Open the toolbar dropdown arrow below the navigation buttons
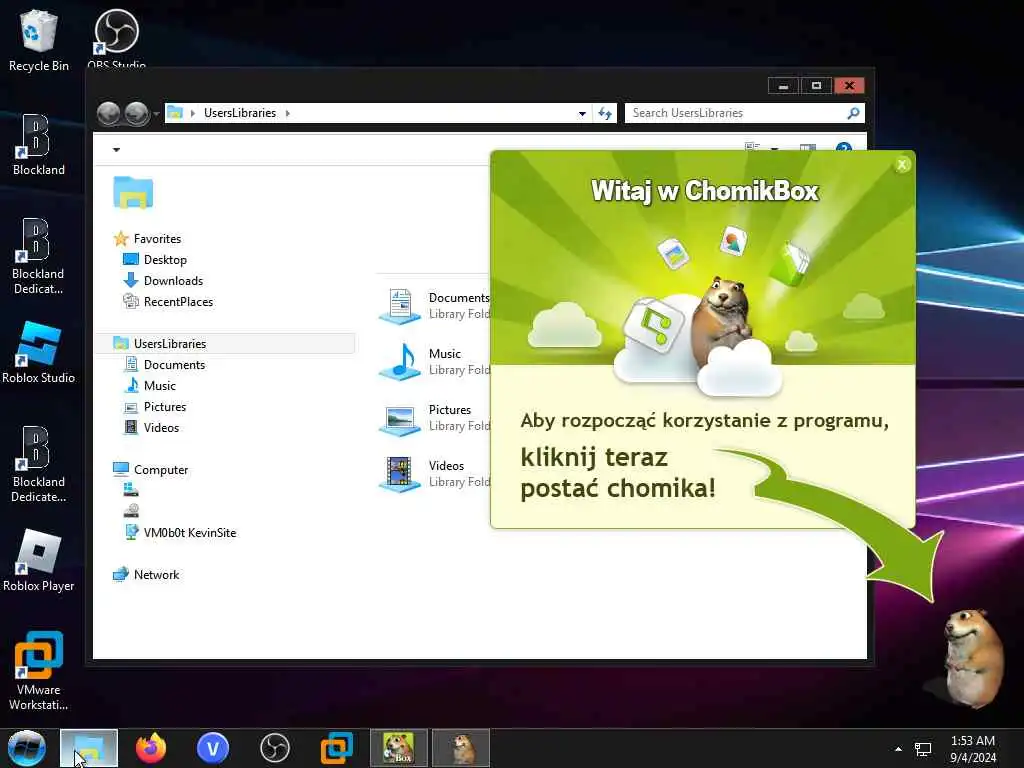The height and width of the screenshot is (768, 1024). pyautogui.click(x=116, y=150)
